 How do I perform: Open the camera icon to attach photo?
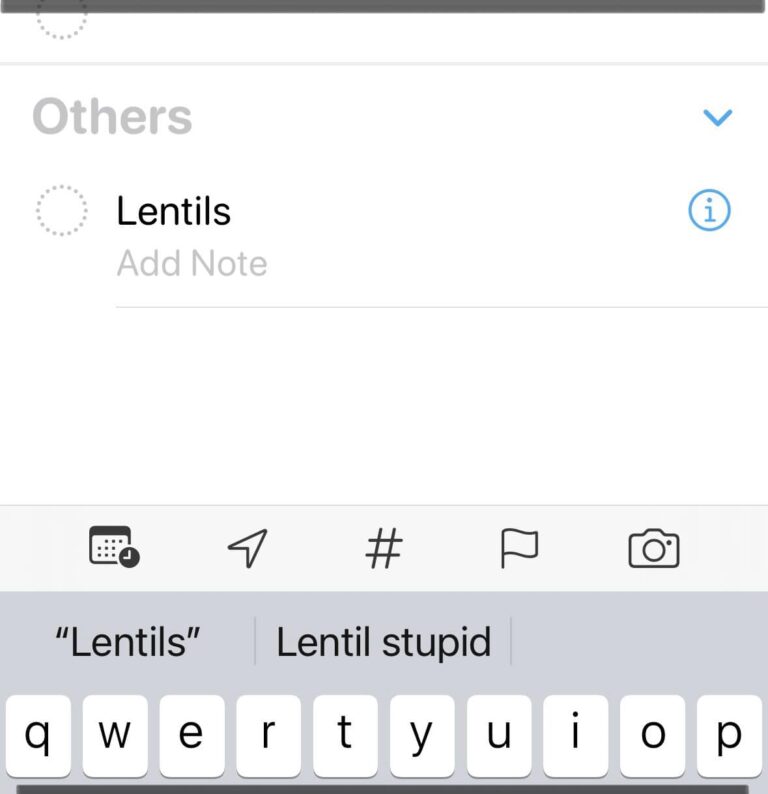pos(654,548)
